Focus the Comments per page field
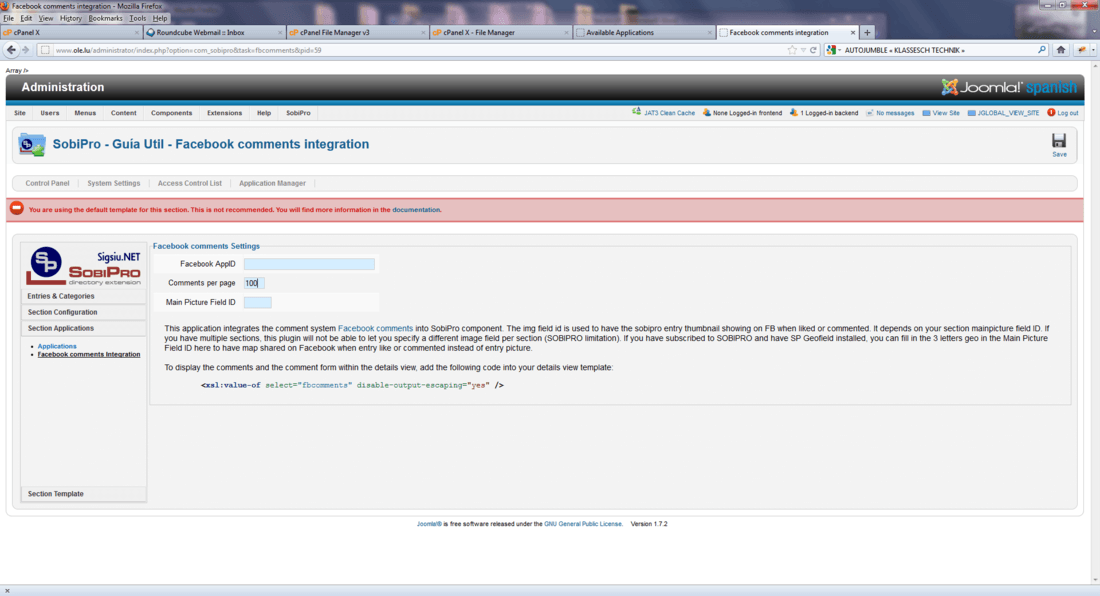 (x=254, y=283)
